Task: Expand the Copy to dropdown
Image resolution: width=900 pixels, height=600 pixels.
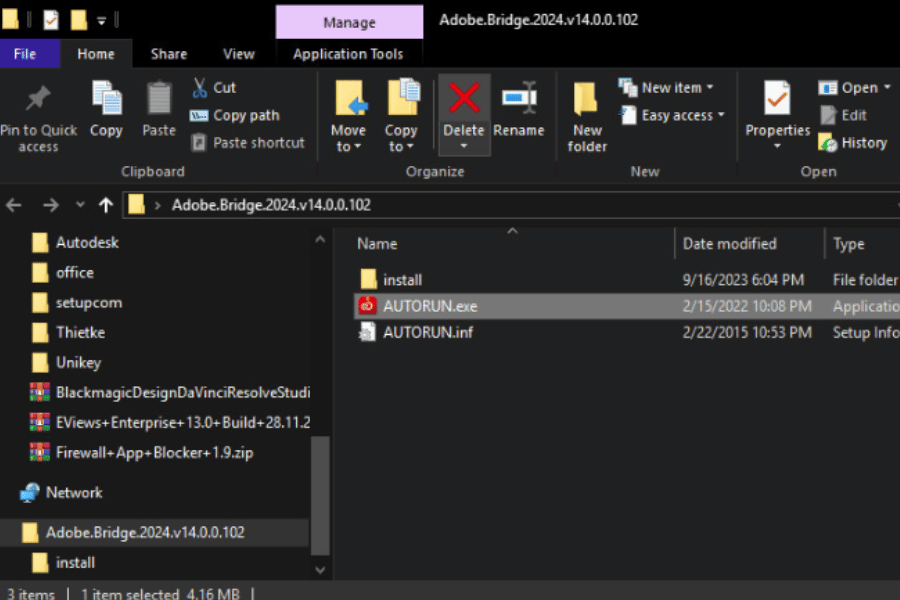Action: coord(400,146)
